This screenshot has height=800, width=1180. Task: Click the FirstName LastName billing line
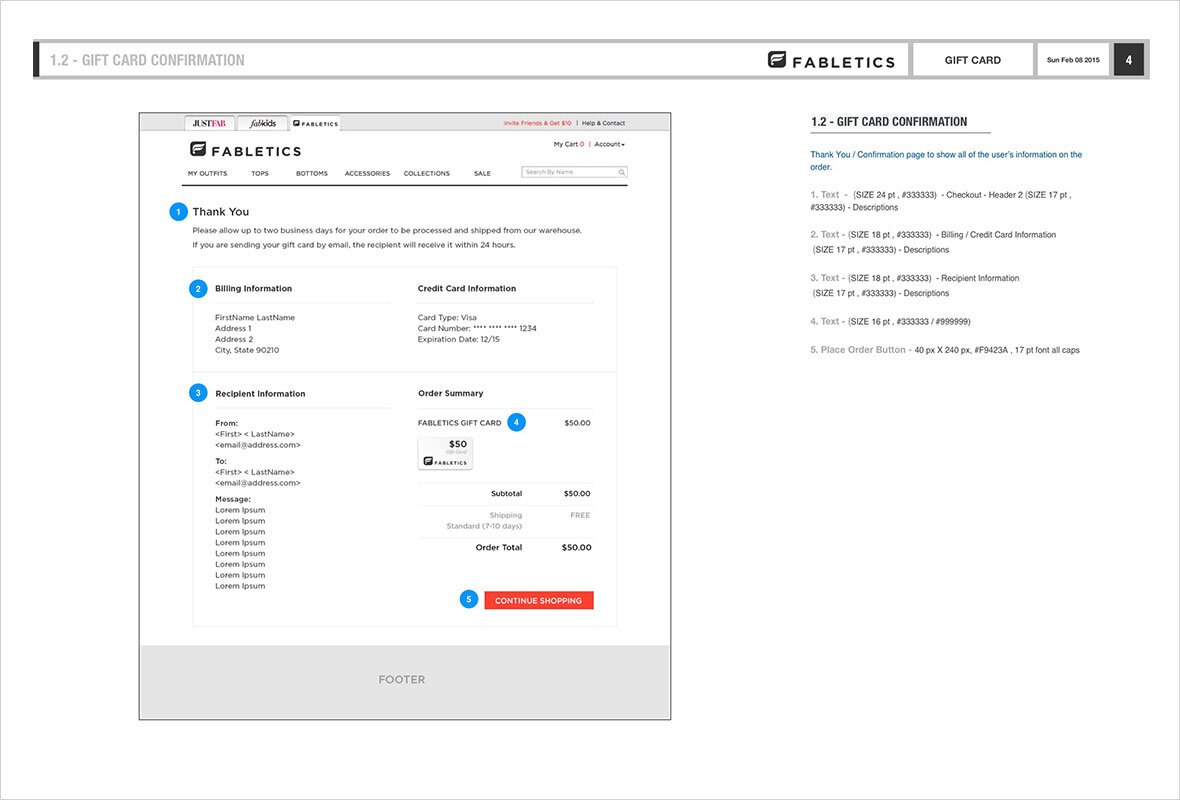pyautogui.click(x=255, y=318)
